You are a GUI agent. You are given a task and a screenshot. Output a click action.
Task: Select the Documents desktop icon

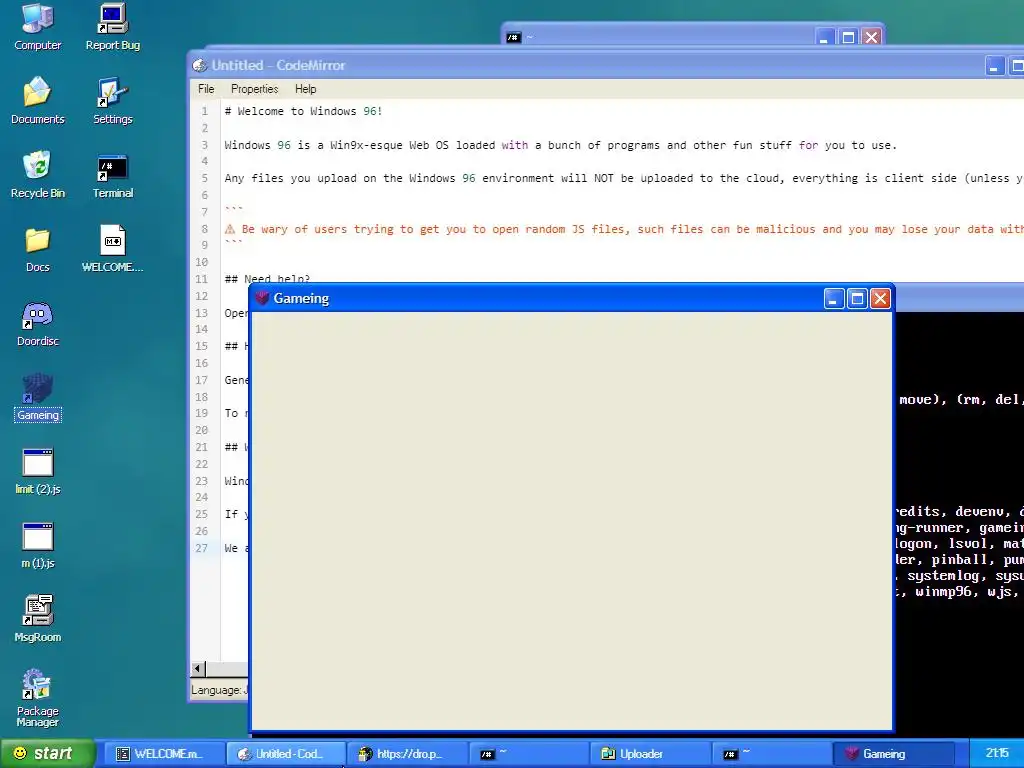click(x=37, y=100)
